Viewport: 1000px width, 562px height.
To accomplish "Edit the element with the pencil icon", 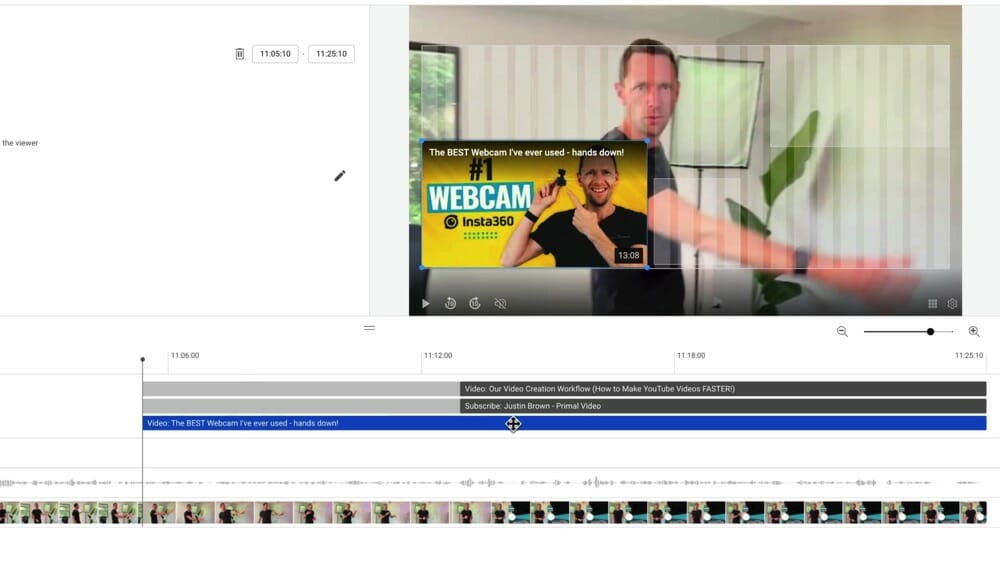I will click(340, 176).
